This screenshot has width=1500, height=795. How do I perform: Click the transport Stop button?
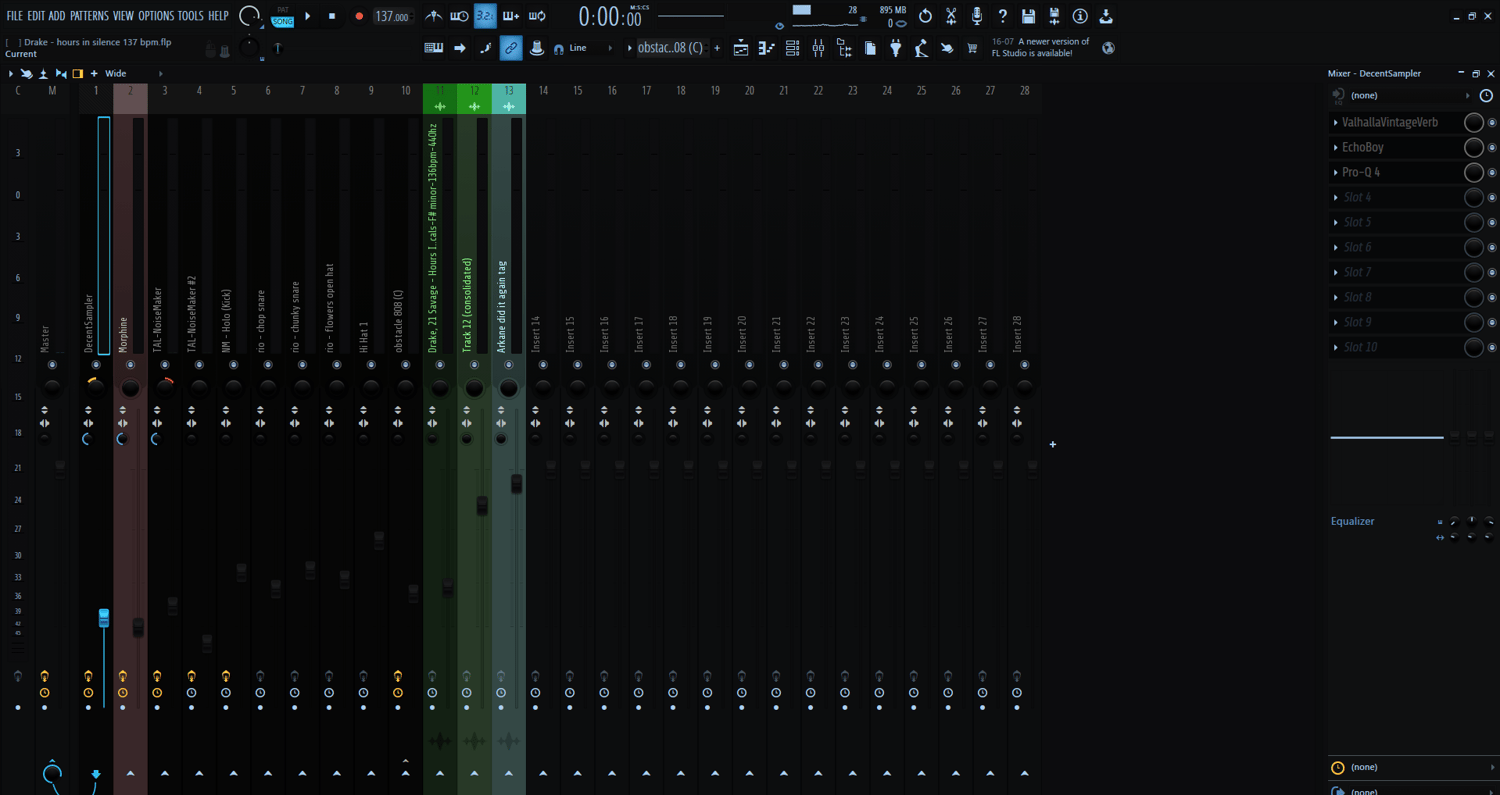tap(332, 16)
